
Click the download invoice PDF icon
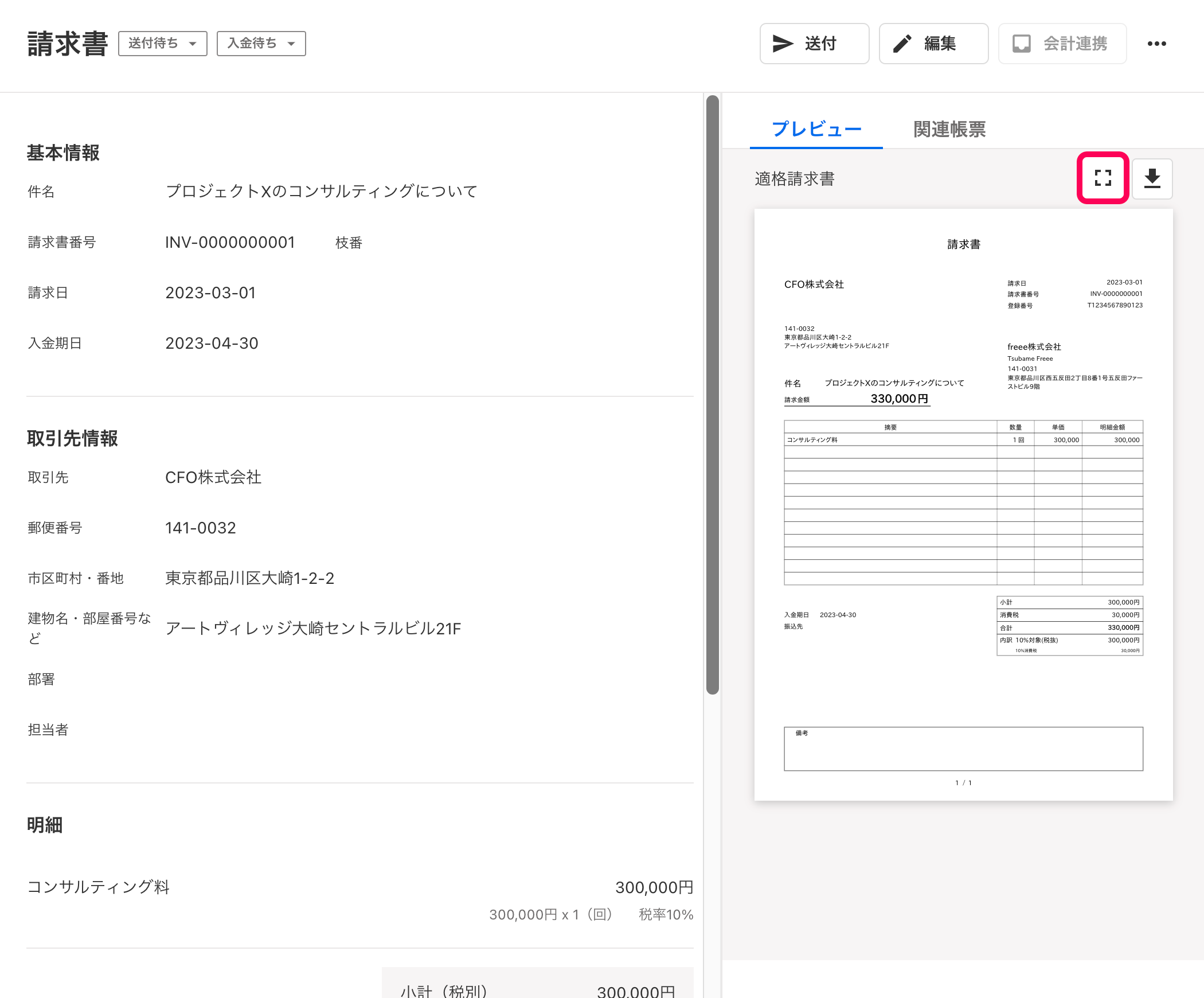1152,178
